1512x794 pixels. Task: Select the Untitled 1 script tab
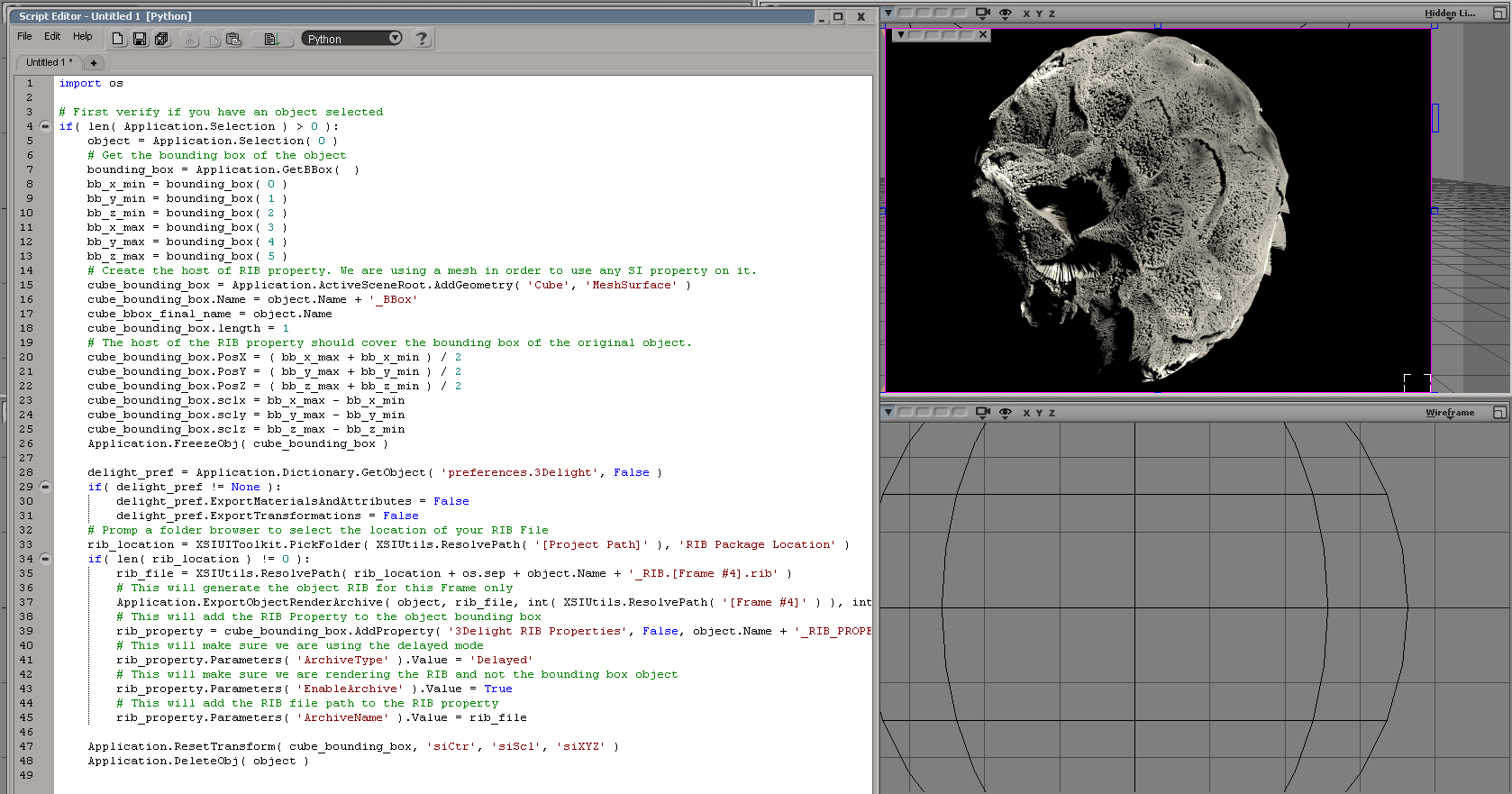[49, 63]
